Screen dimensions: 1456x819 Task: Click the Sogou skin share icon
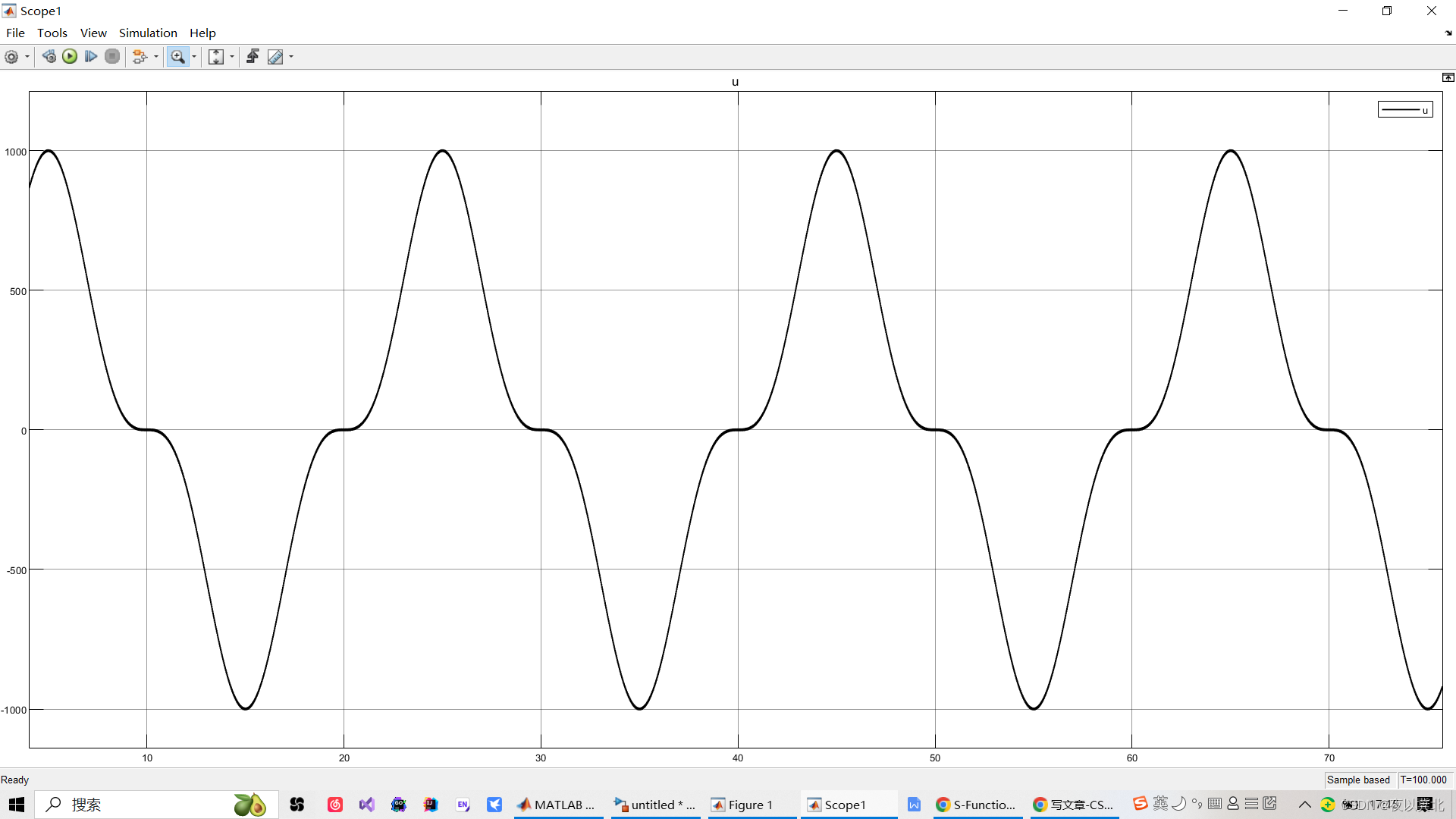click(x=1270, y=803)
